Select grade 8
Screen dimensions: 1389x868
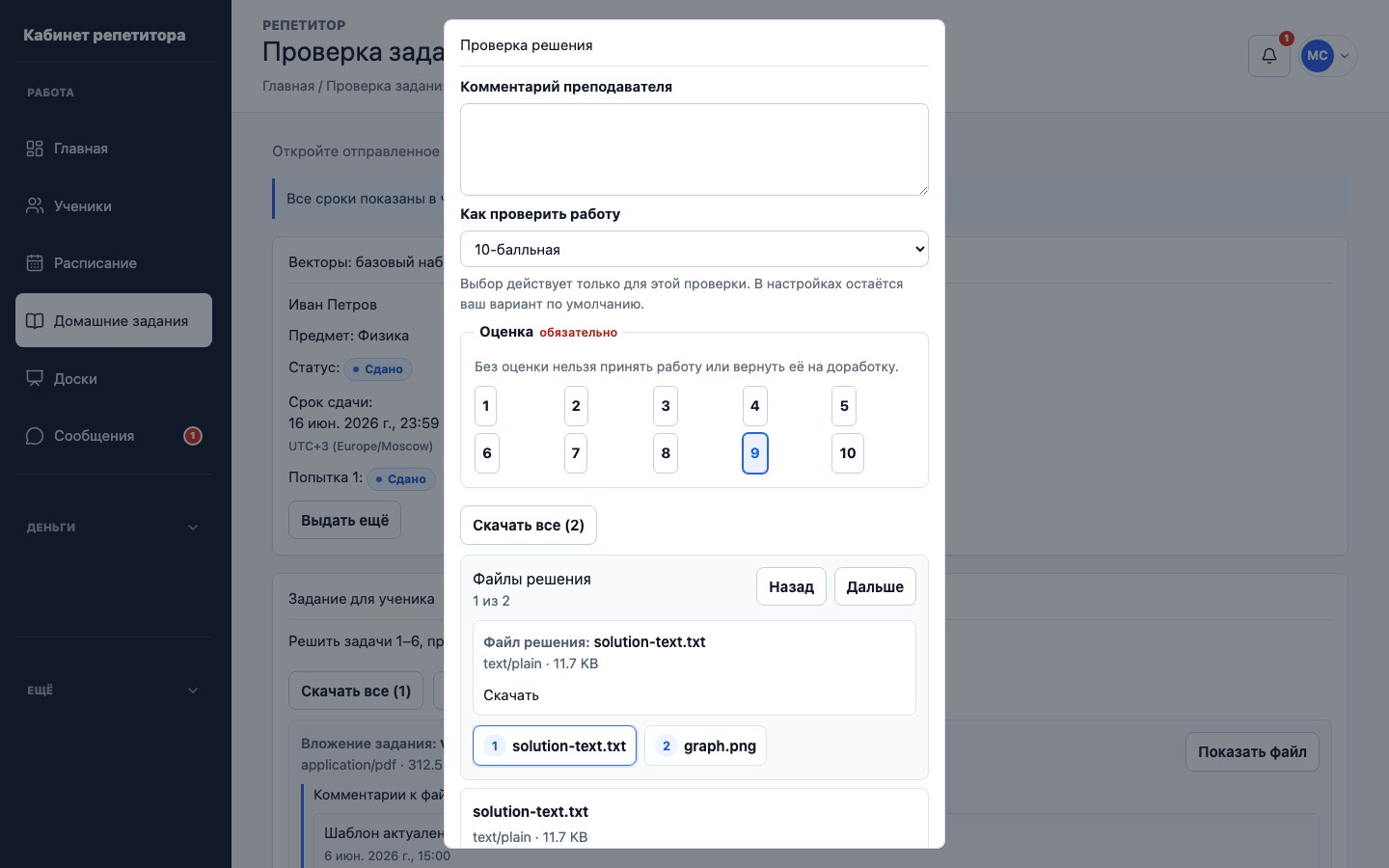coord(666,453)
